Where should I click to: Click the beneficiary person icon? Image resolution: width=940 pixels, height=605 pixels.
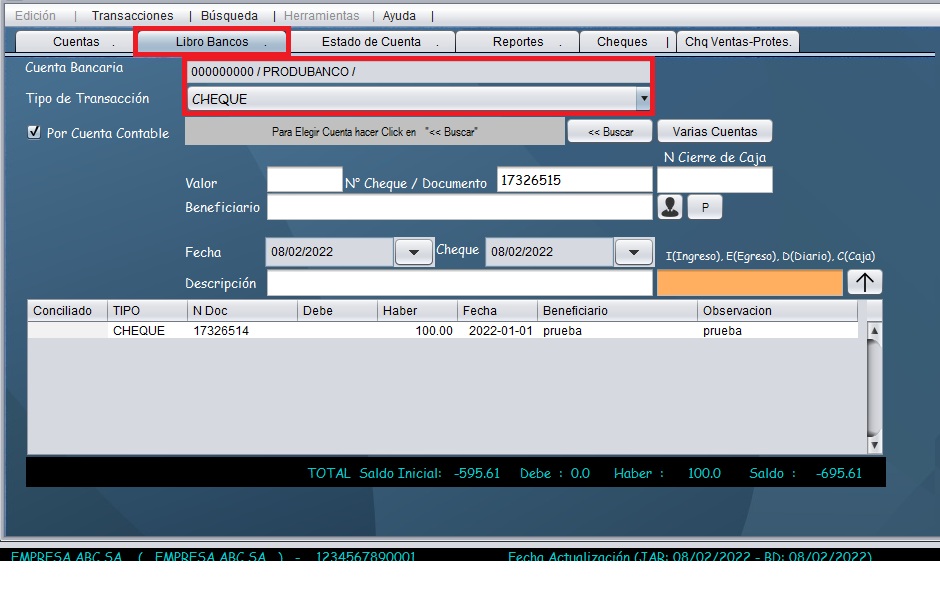tap(669, 207)
